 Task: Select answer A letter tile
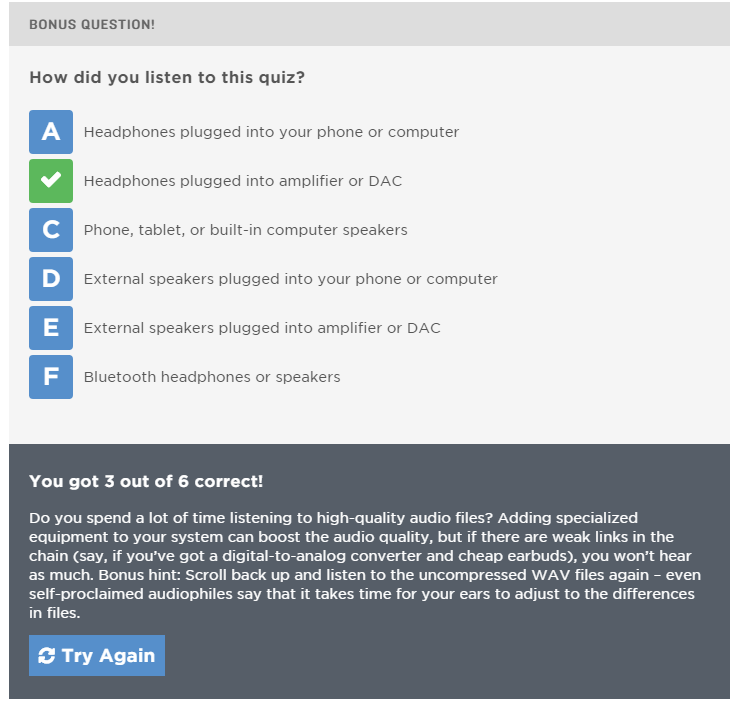pyautogui.click(x=50, y=132)
